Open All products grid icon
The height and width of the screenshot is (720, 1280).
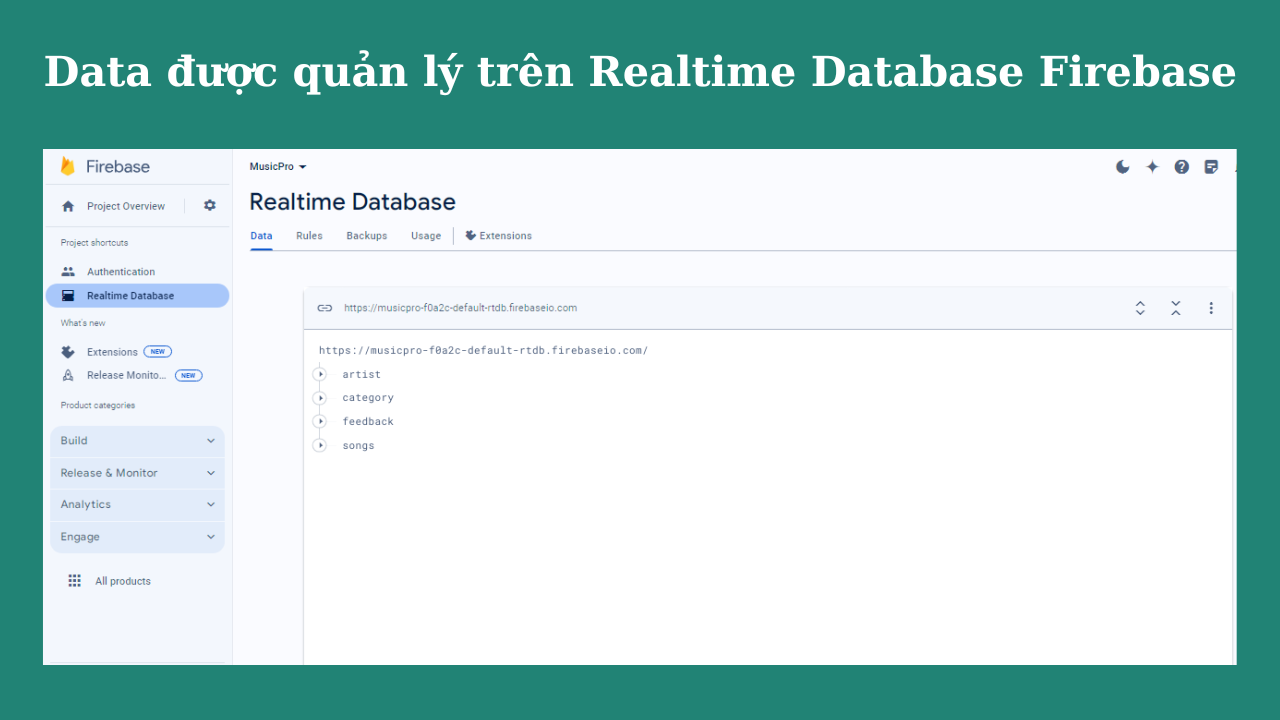click(74, 581)
